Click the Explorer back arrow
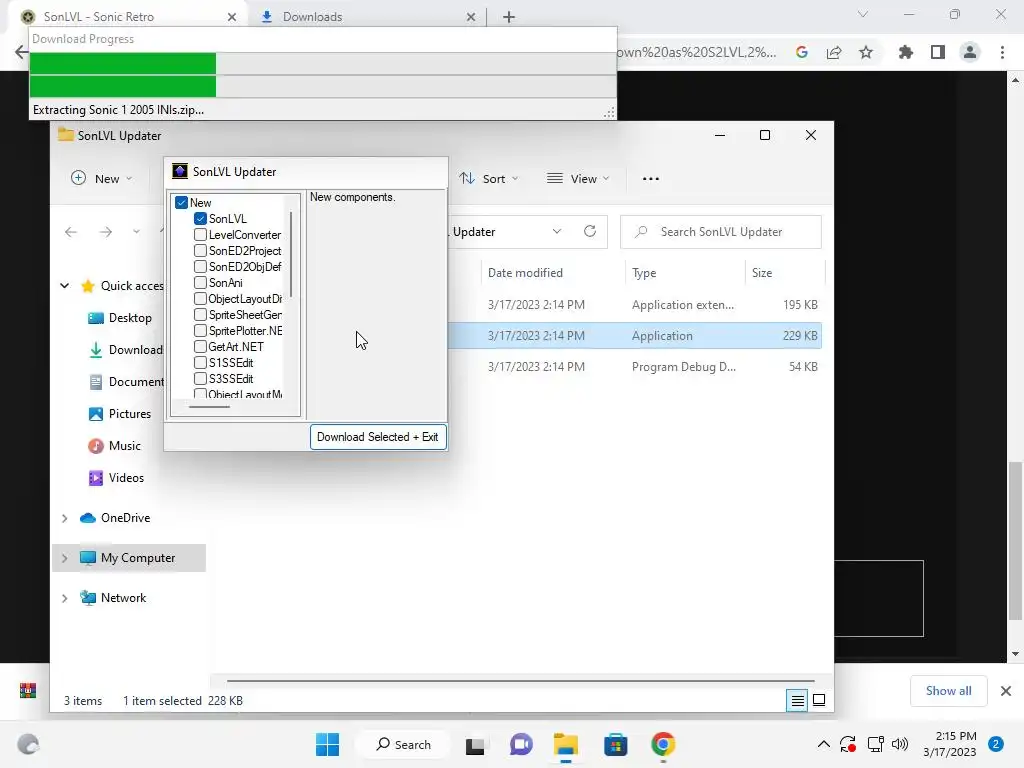 tap(71, 232)
